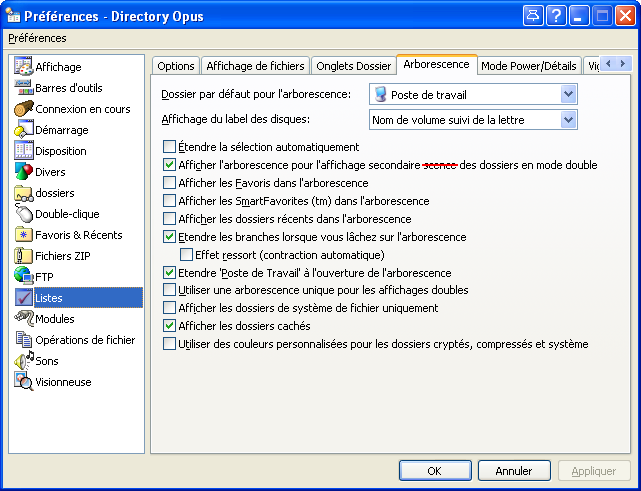Select the Arborescence tab

point(436,64)
